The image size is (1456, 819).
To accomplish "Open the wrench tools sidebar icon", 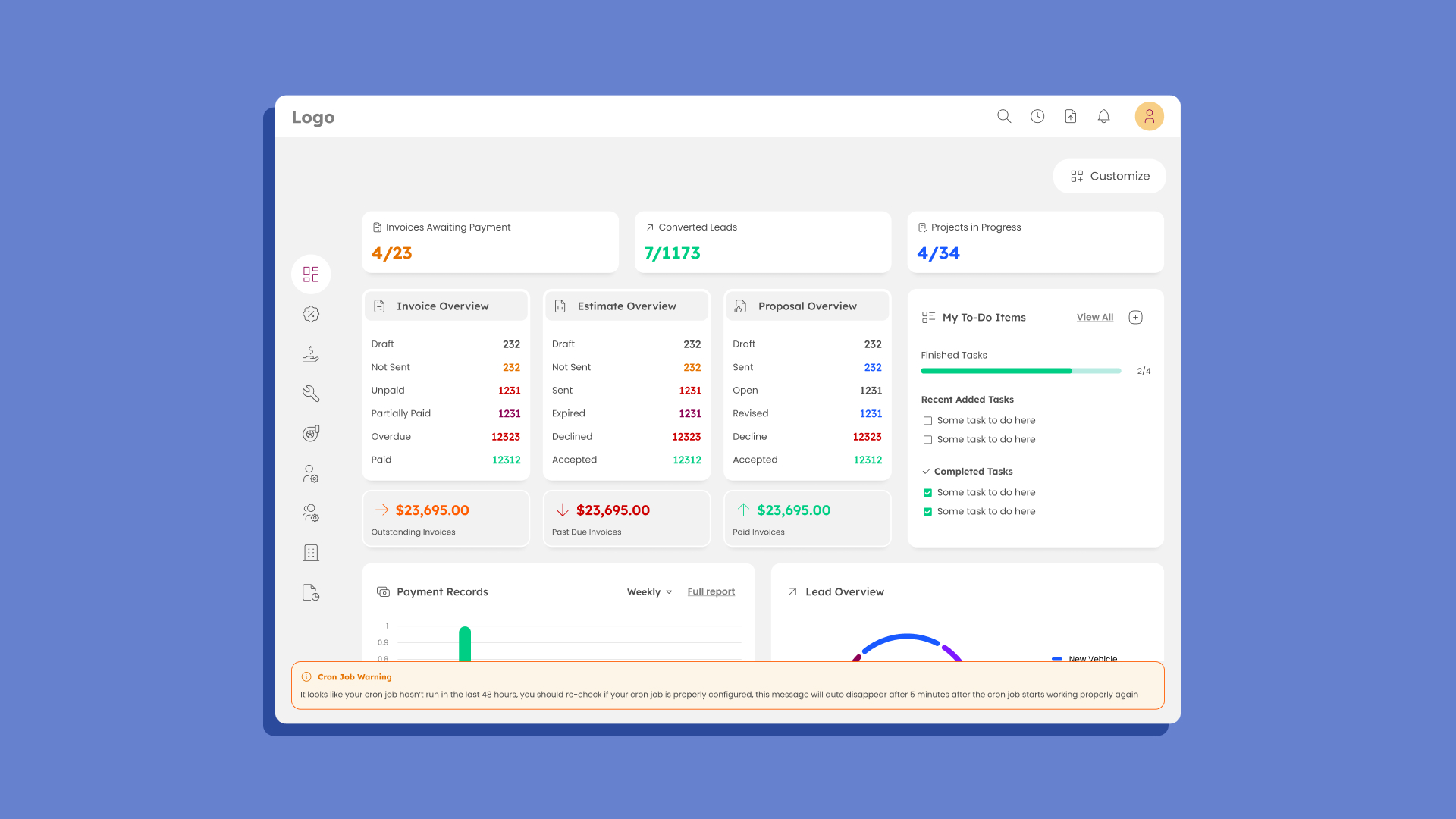I will click(x=311, y=394).
